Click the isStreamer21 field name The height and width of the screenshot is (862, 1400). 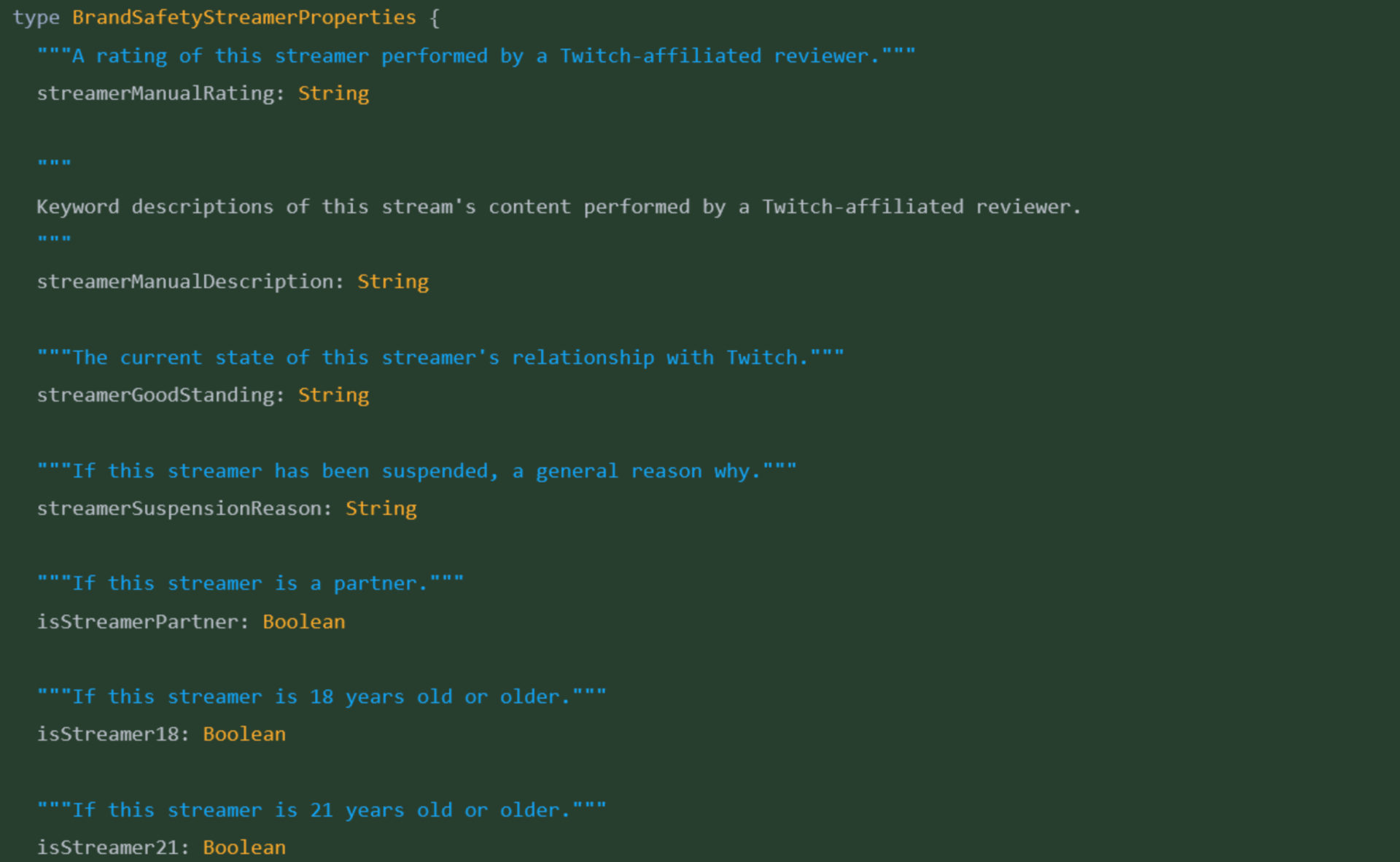click(x=108, y=847)
